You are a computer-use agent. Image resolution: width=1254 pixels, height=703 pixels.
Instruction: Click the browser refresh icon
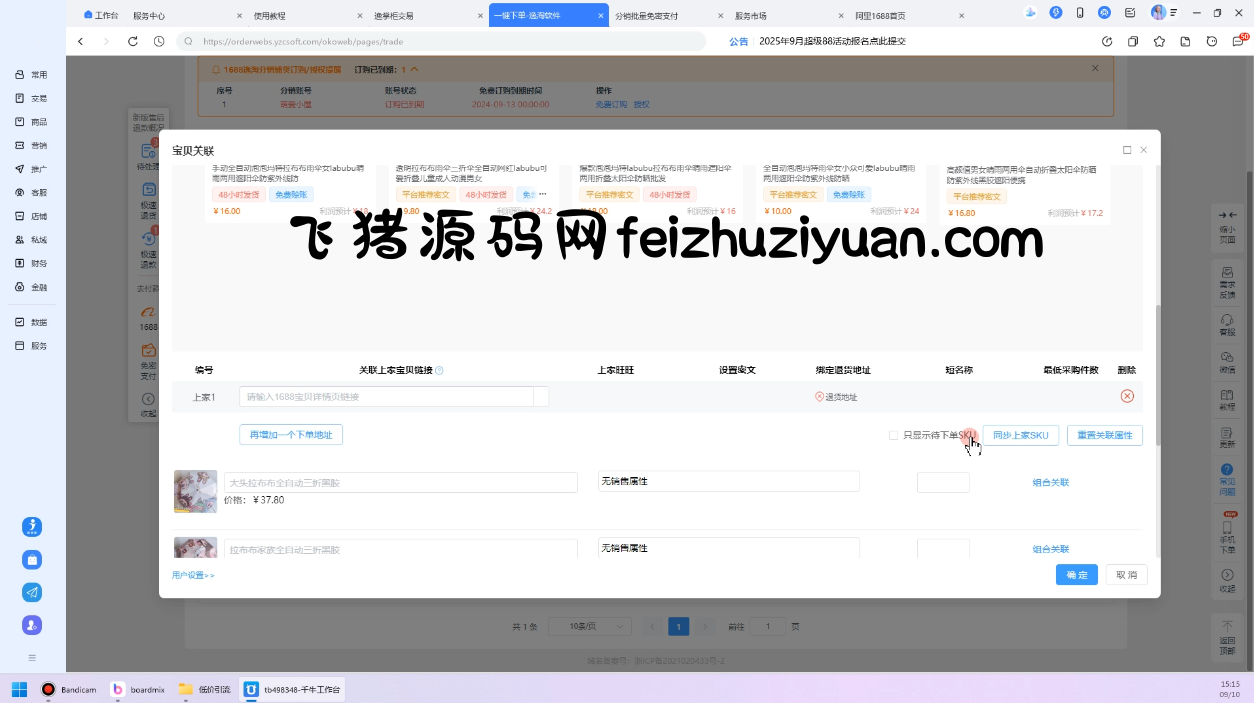[x=133, y=41]
